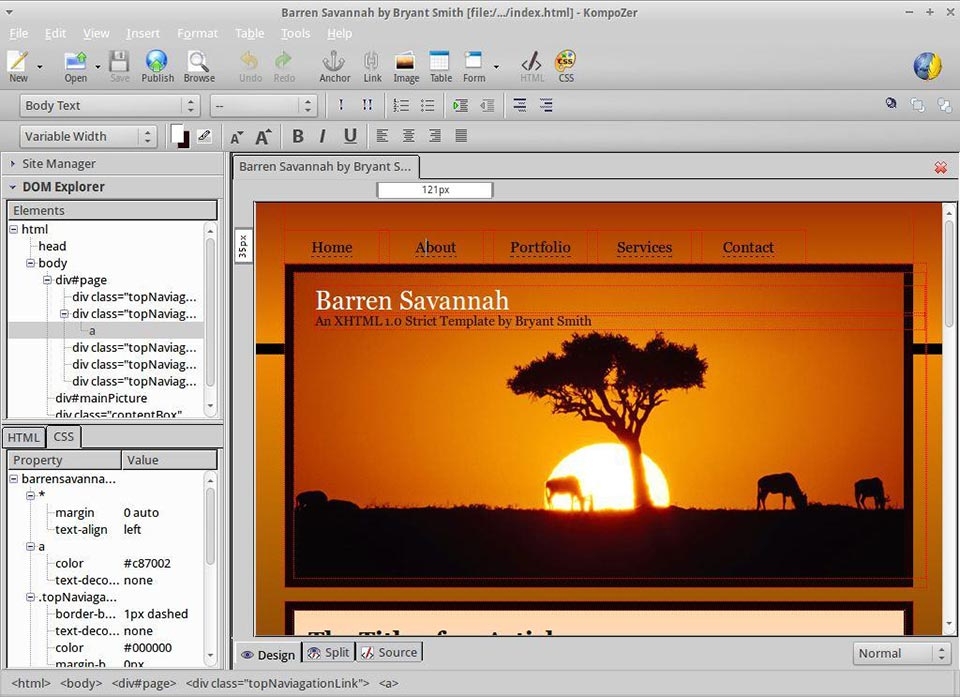Toggle Bold text formatting
This screenshot has height=697, width=960.
coord(297,136)
